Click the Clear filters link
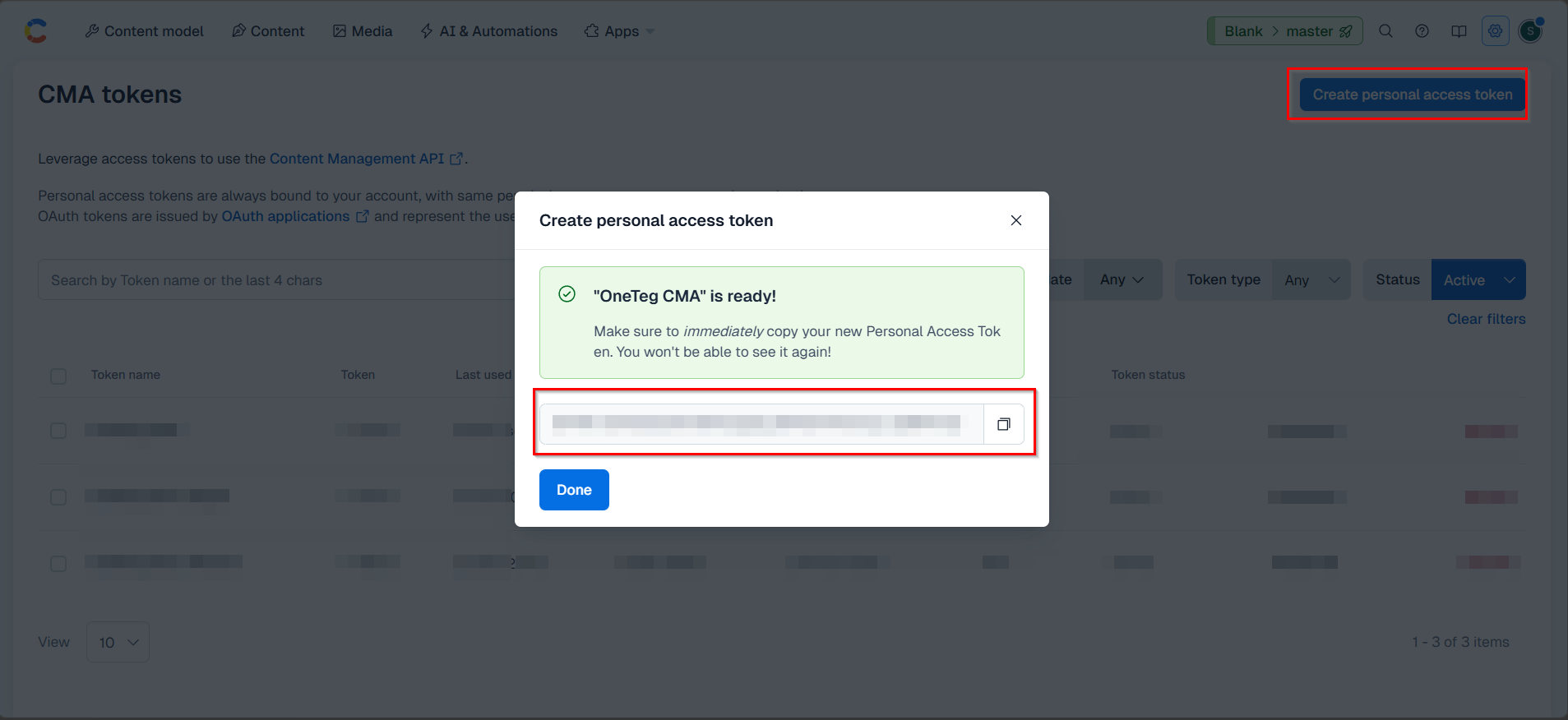 1486,319
